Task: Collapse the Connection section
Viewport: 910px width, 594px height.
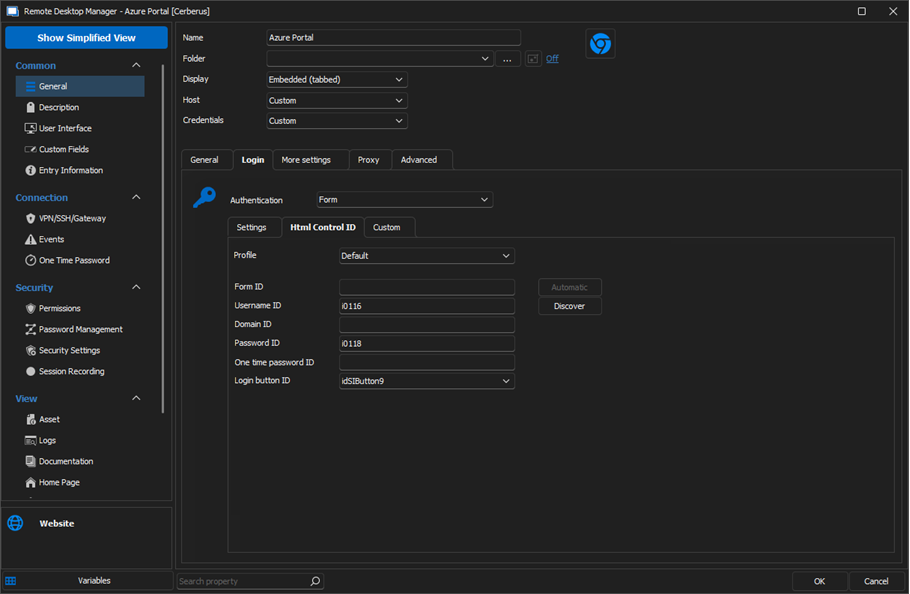Action: pyautogui.click(x=136, y=197)
